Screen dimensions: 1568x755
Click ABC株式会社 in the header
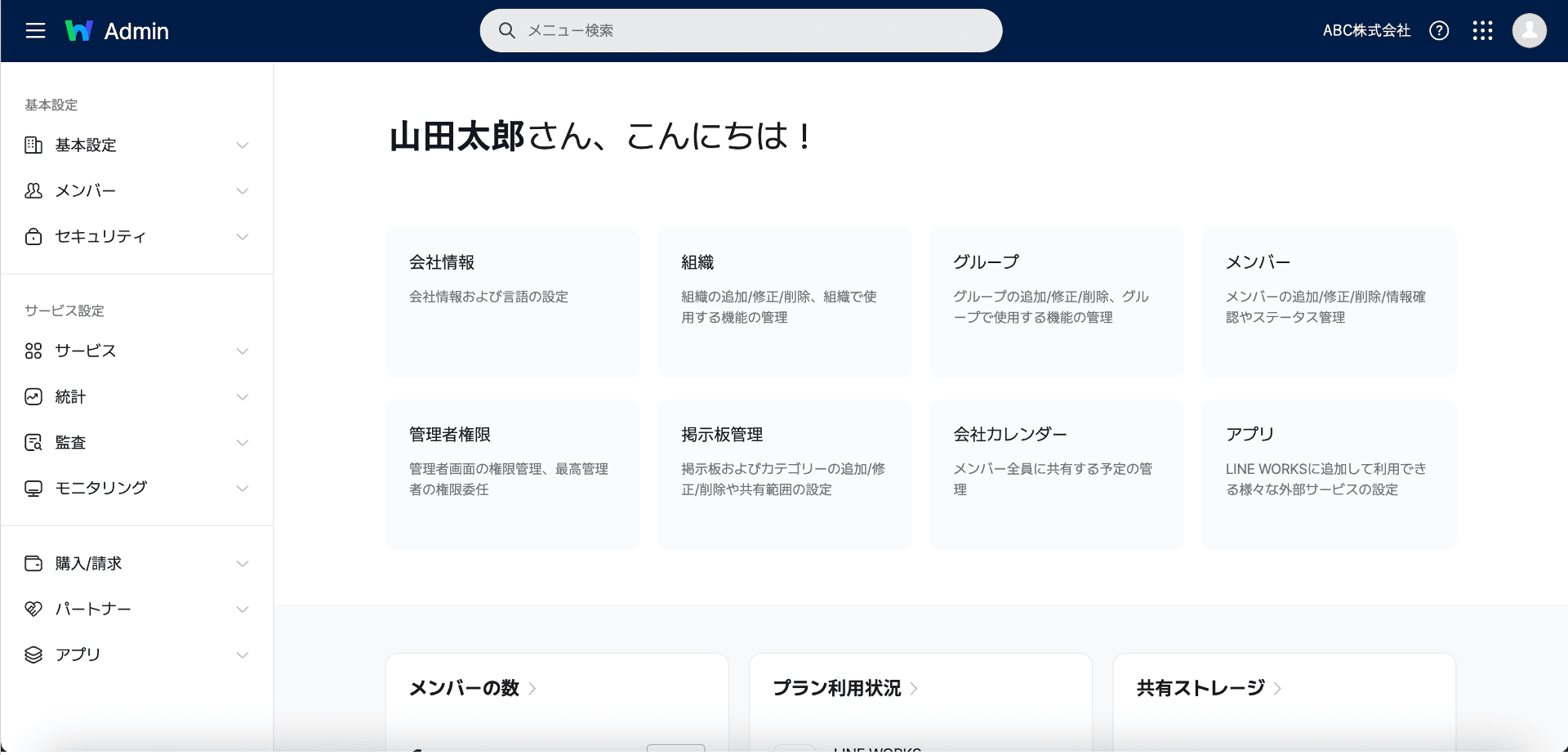pyautogui.click(x=1365, y=30)
